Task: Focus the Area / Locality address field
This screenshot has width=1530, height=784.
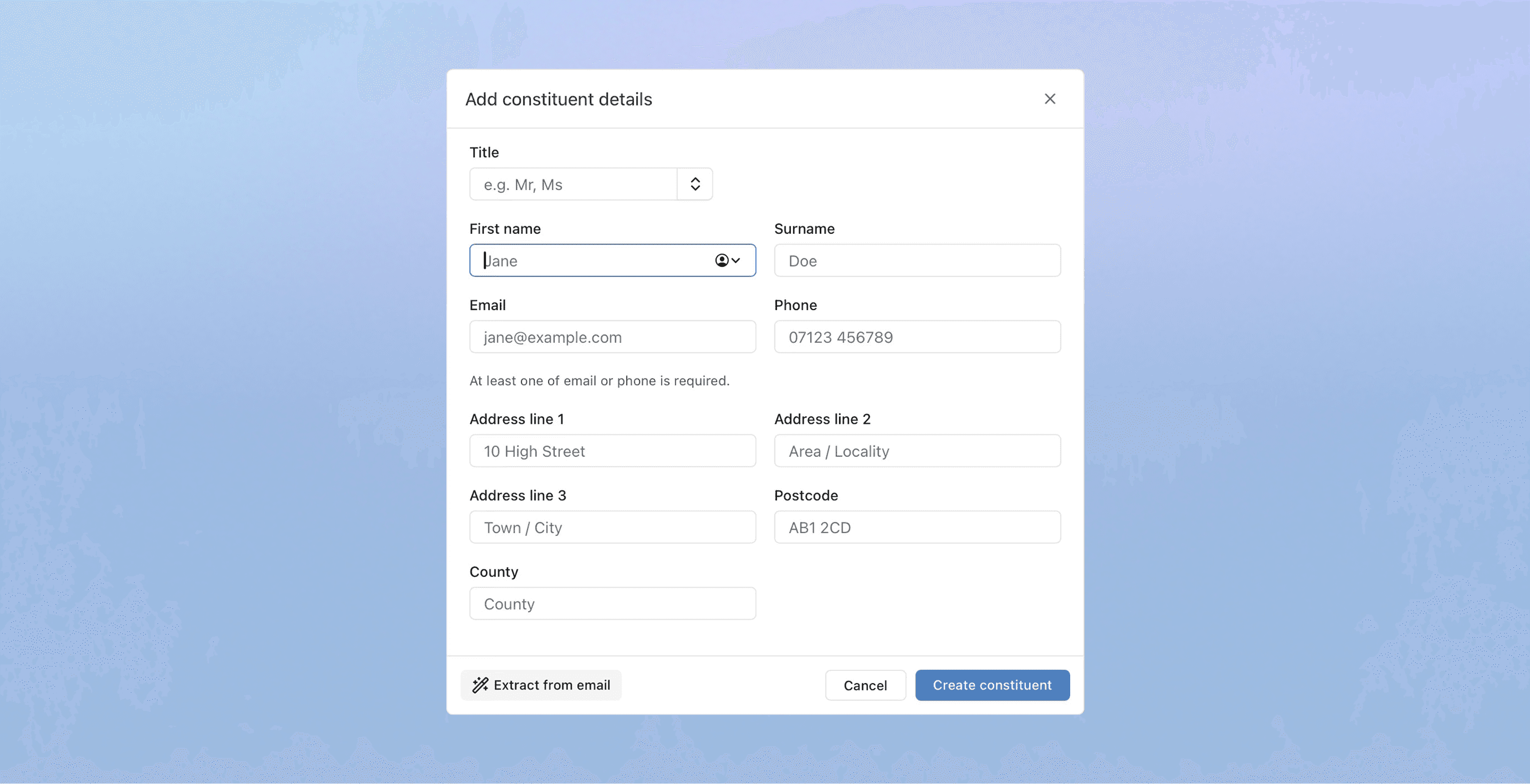Action: pos(916,450)
